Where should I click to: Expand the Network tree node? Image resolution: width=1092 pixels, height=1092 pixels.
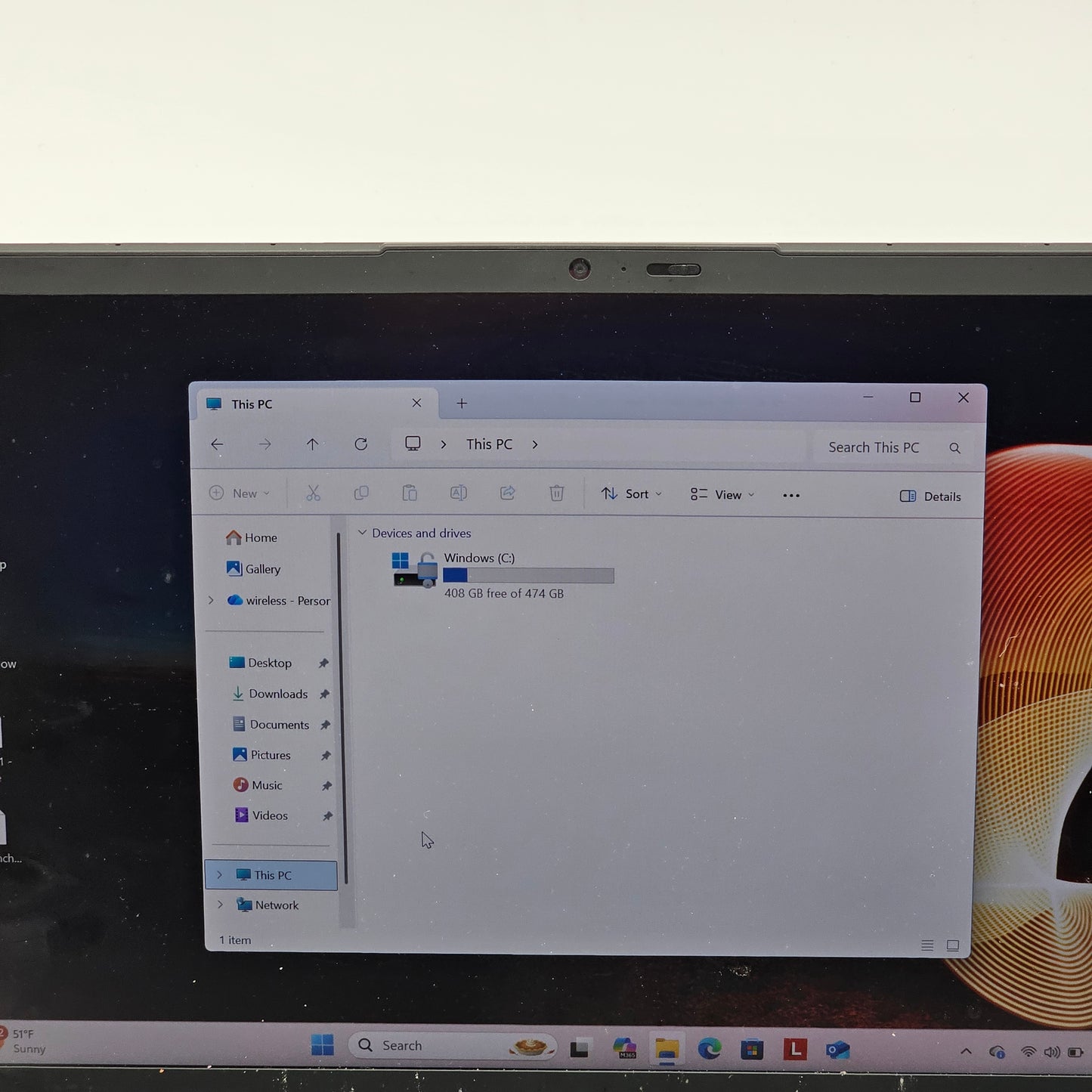tap(220, 905)
